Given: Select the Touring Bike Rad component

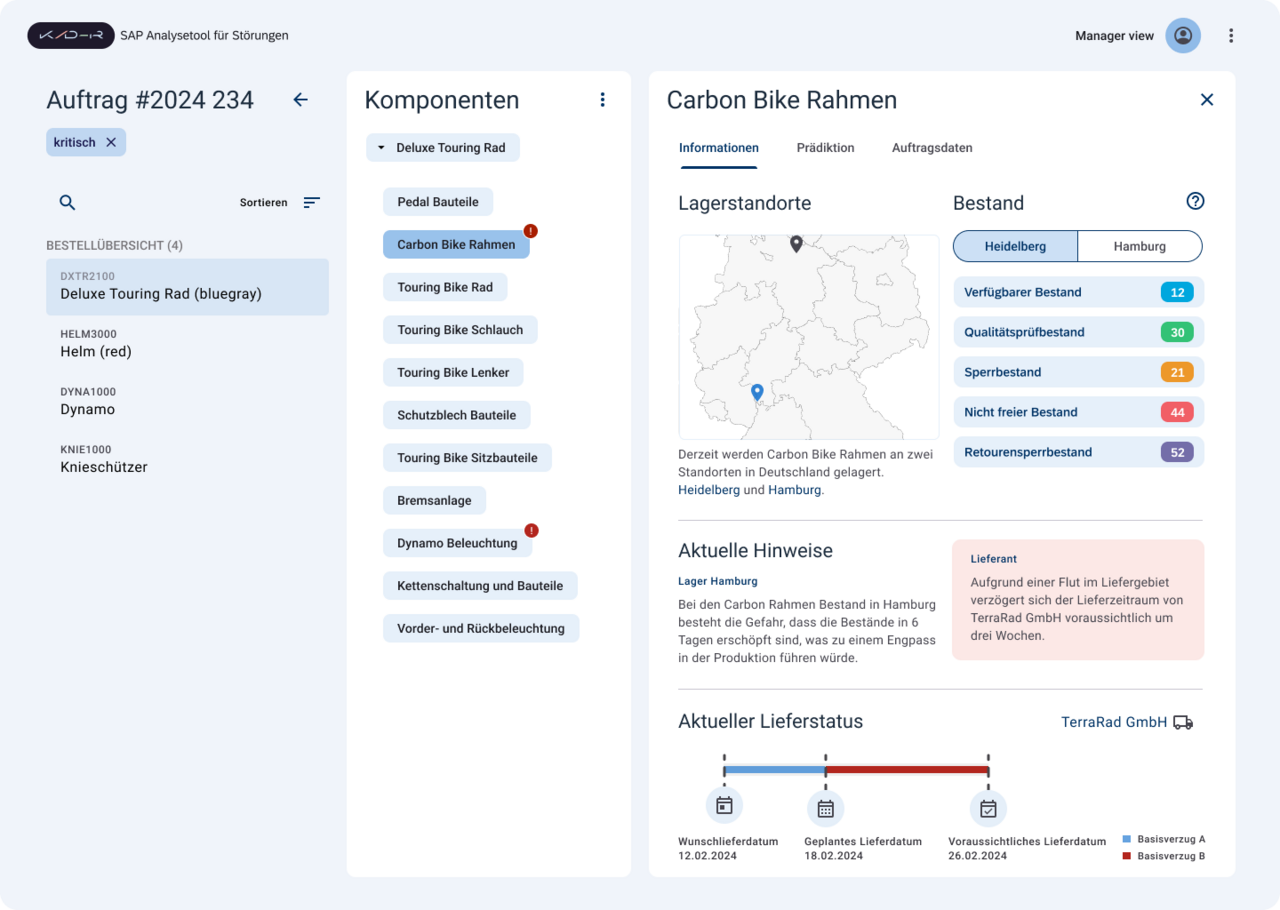Looking at the screenshot, I should (445, 288).
